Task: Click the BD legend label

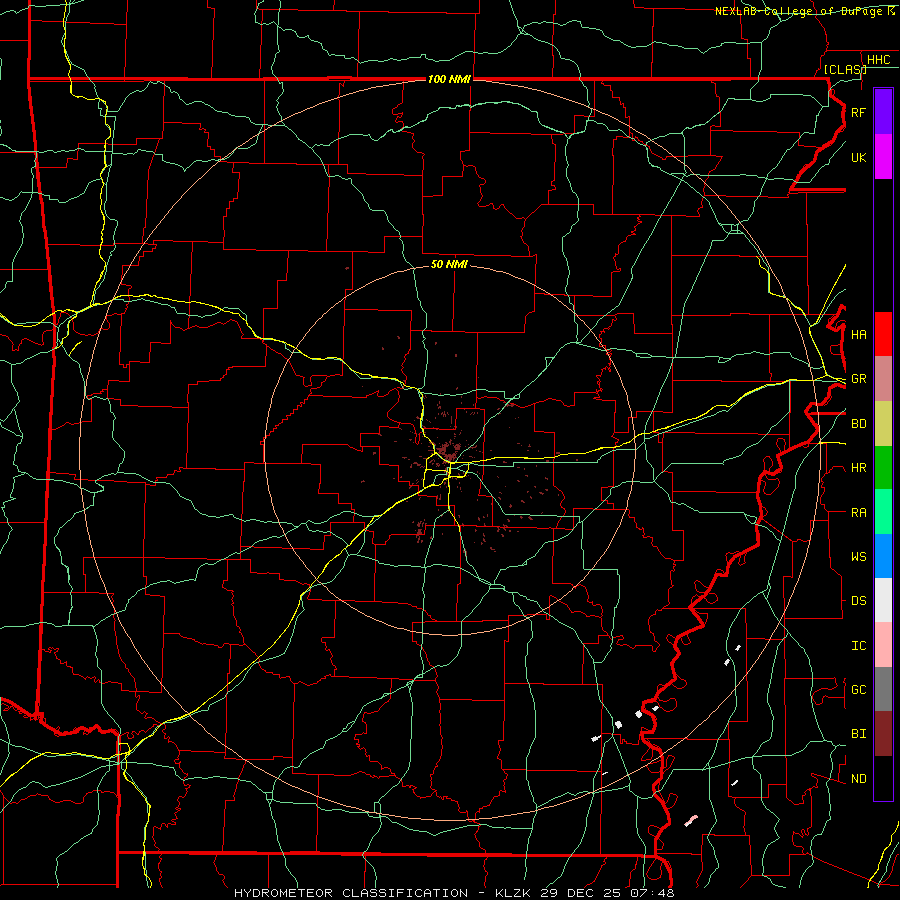Action: pos(858,424)
